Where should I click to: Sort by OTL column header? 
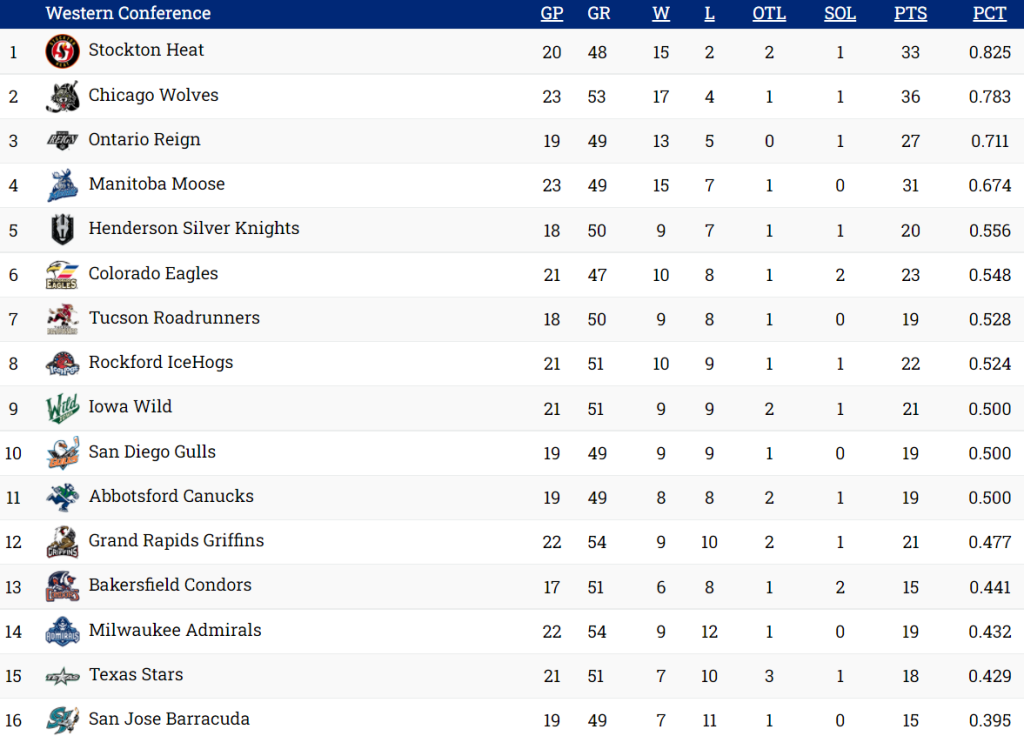(x=769, y=14)
